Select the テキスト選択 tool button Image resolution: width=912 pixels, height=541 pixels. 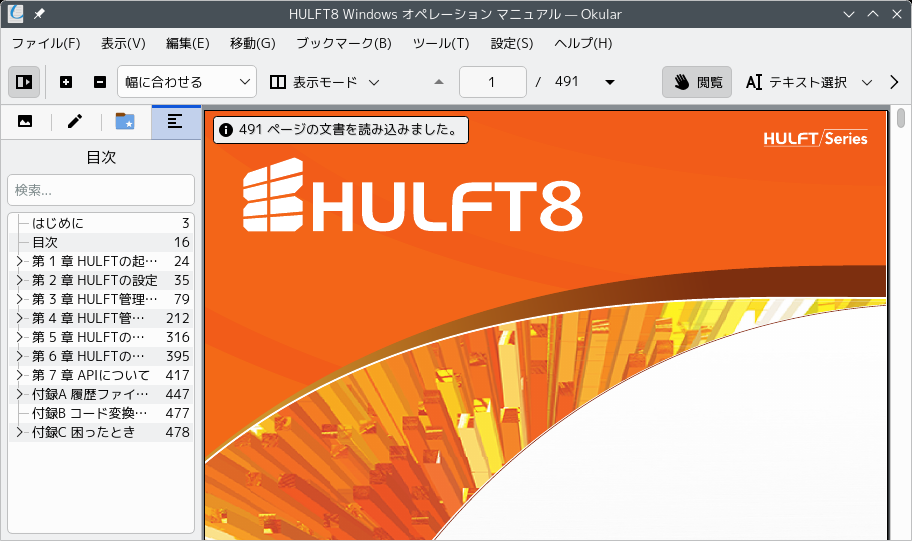[796, 82]
